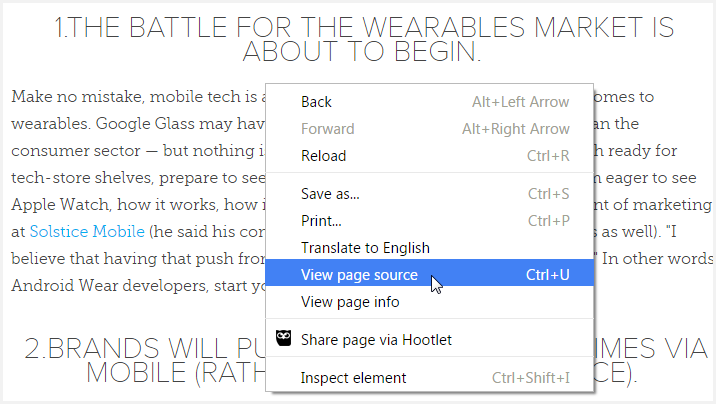Screen dimensions: 716x404
Task: Click the Hootlet owl icon
Action: 283,339
